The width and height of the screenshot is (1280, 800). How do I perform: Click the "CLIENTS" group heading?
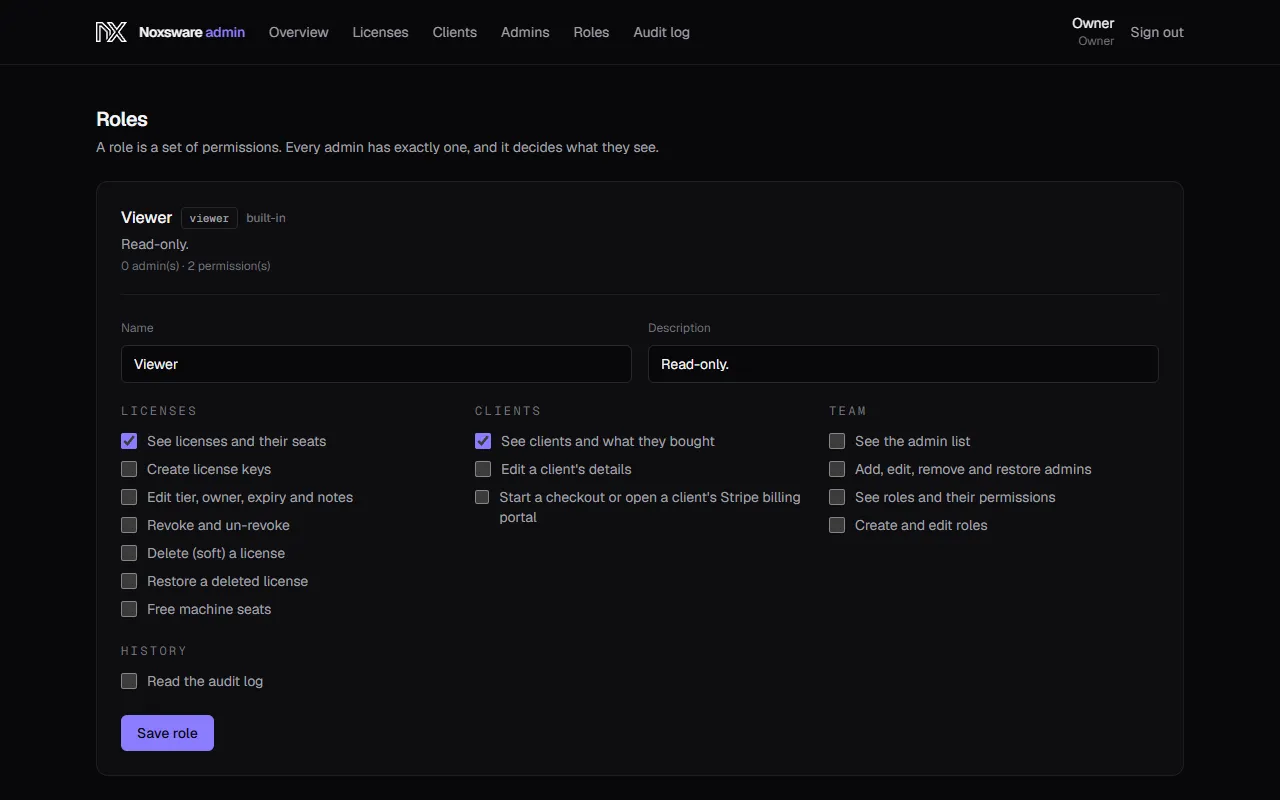click(x=508, y=411)
